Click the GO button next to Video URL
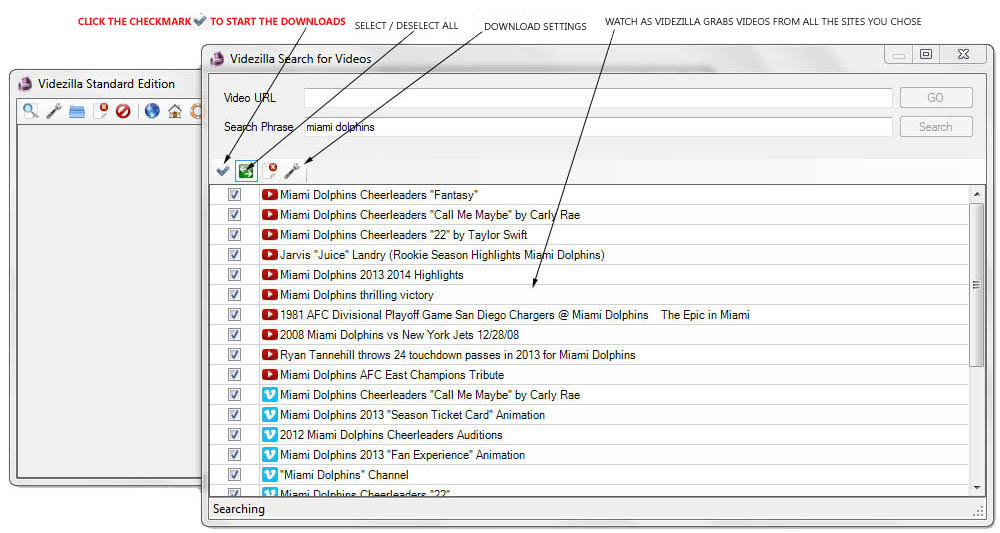 tap(936, 98)
